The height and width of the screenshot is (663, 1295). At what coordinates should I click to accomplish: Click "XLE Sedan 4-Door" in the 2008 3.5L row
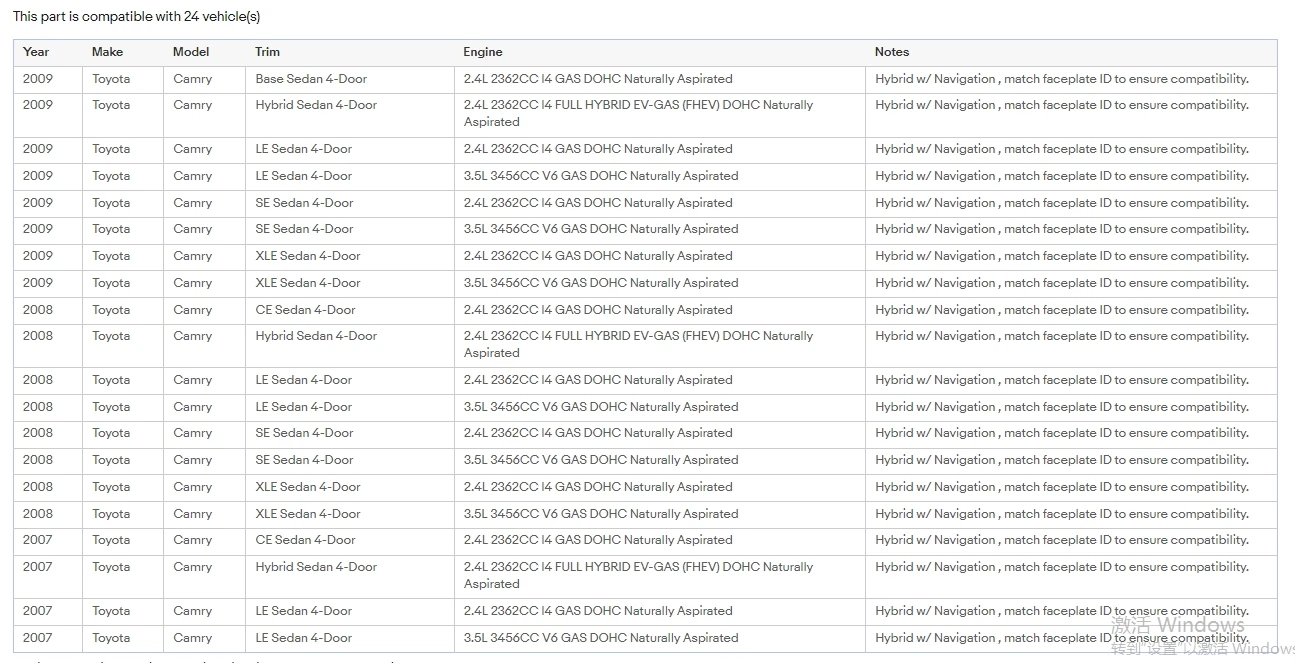click(x=308, y=514)
